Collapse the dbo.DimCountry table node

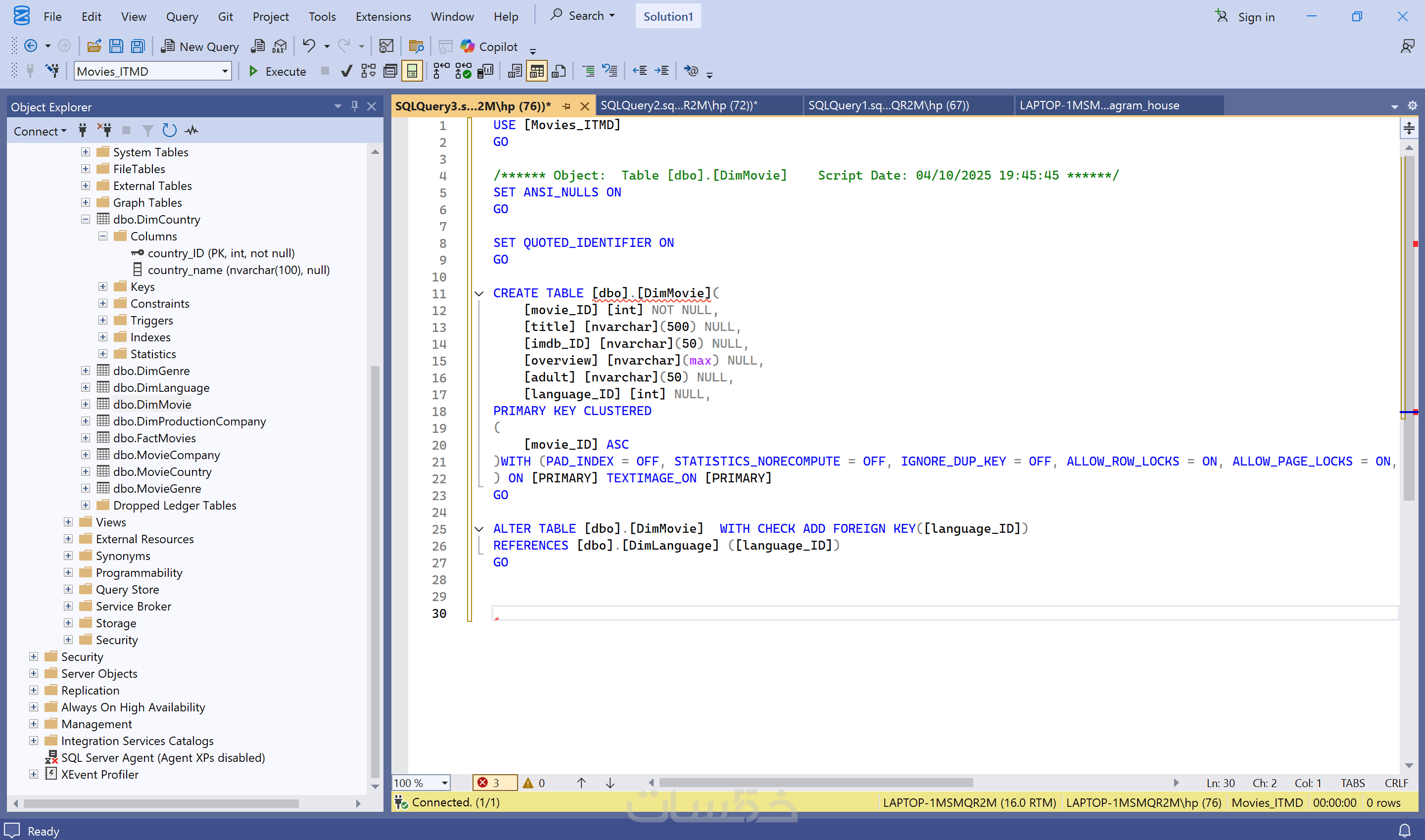[86, 220]
